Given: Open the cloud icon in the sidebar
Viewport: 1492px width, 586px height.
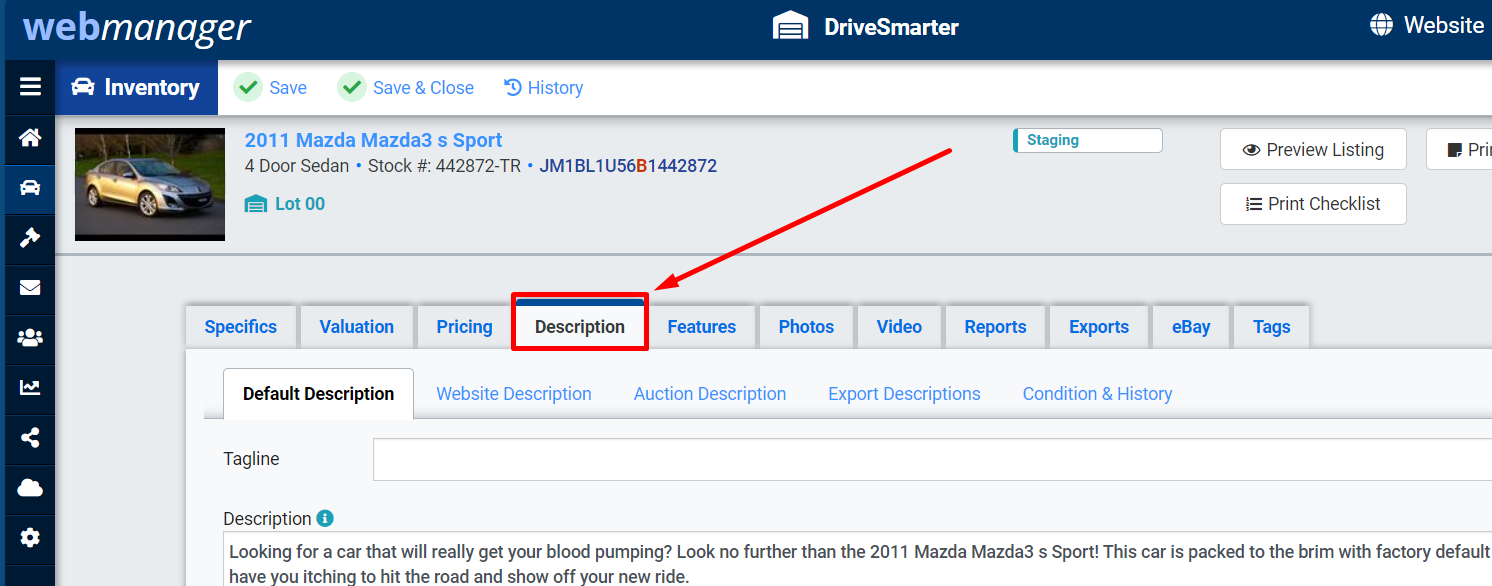Looking at the screenshot, I should click(x=29, y=488).
